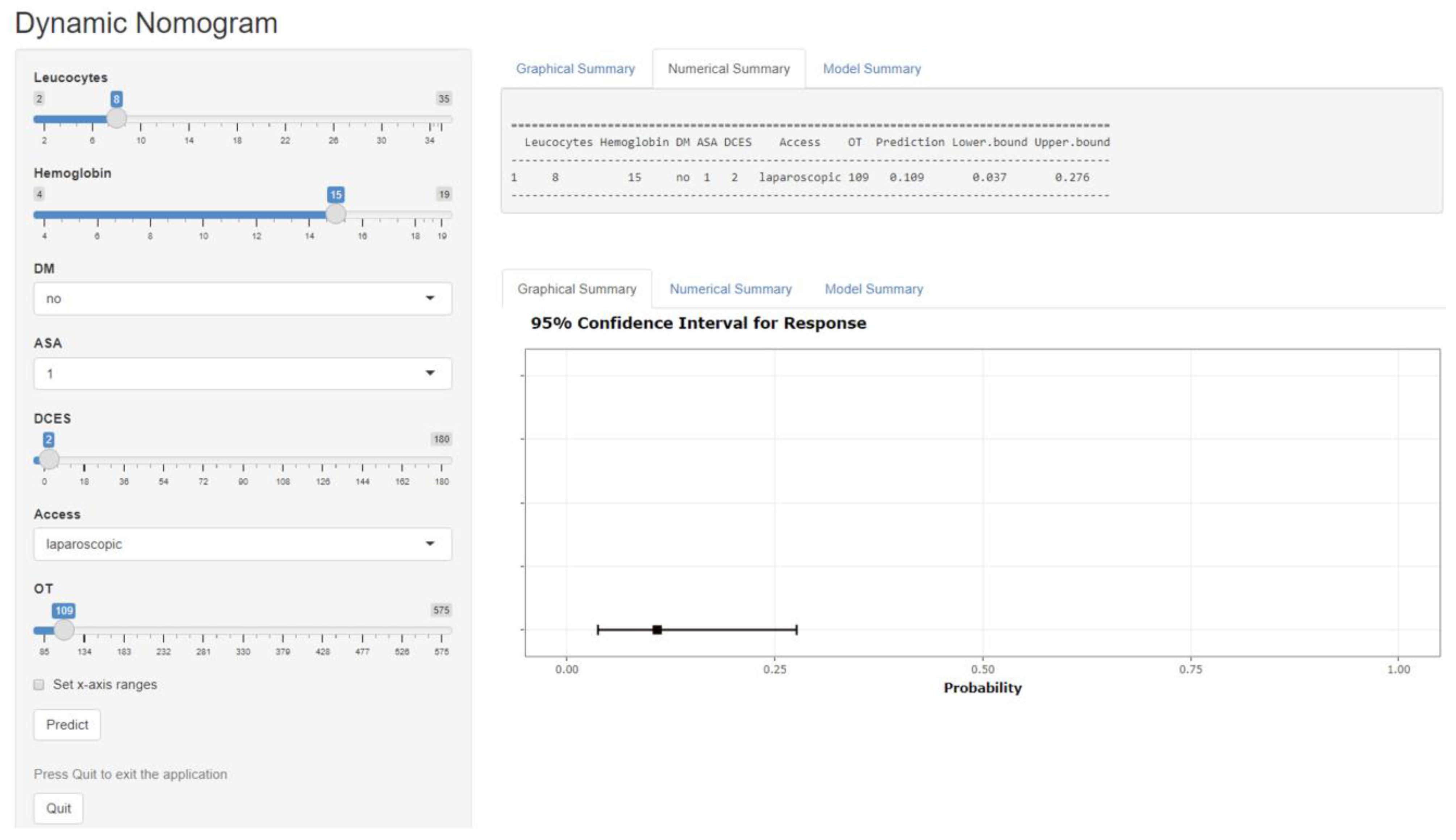The height and width of the screenshot is (840, 1456).
Task: Open the ASA dropdown
Action: pyautogui.click(x=242, y=373)
